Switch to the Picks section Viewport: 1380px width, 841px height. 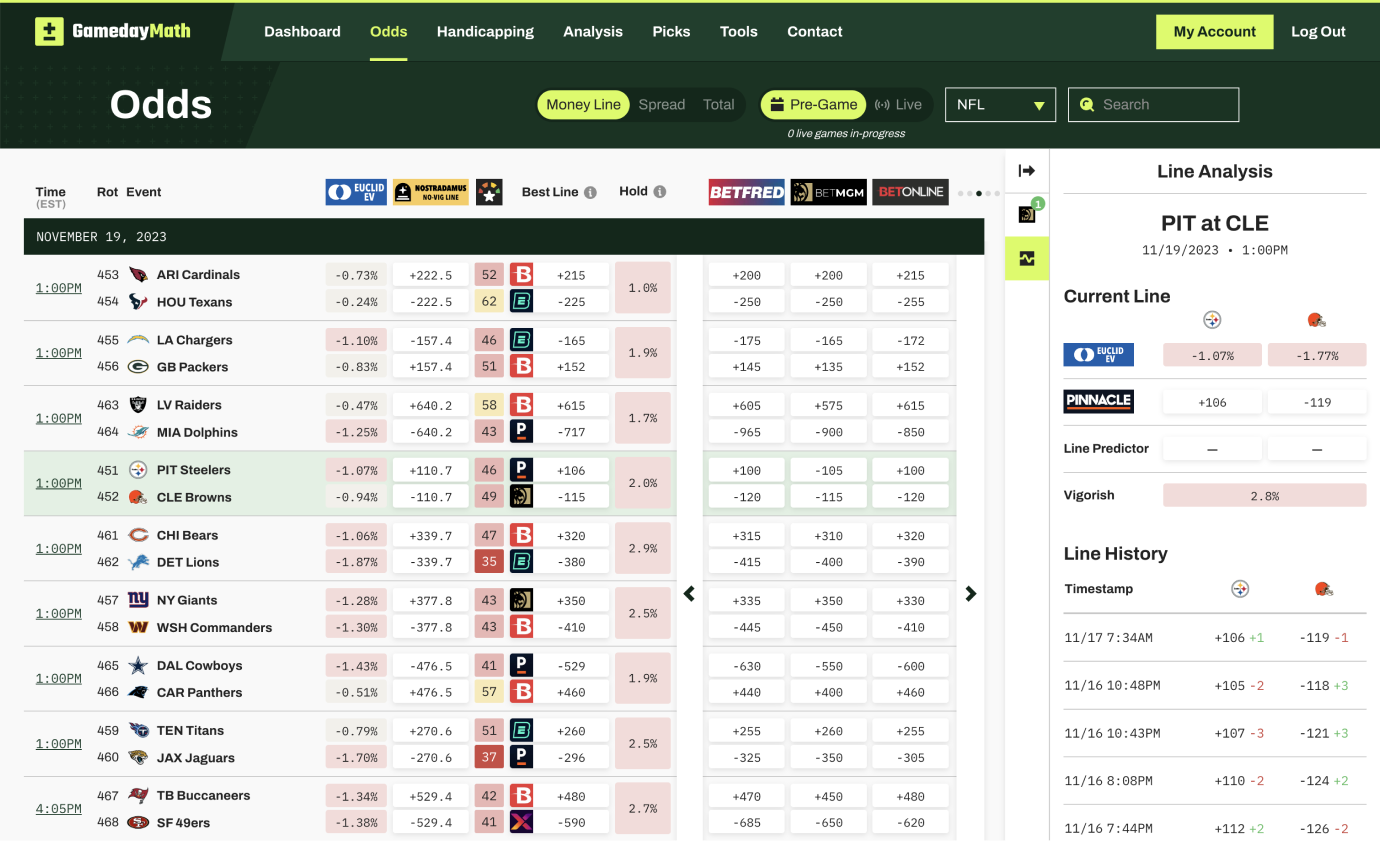pos(671,31)
